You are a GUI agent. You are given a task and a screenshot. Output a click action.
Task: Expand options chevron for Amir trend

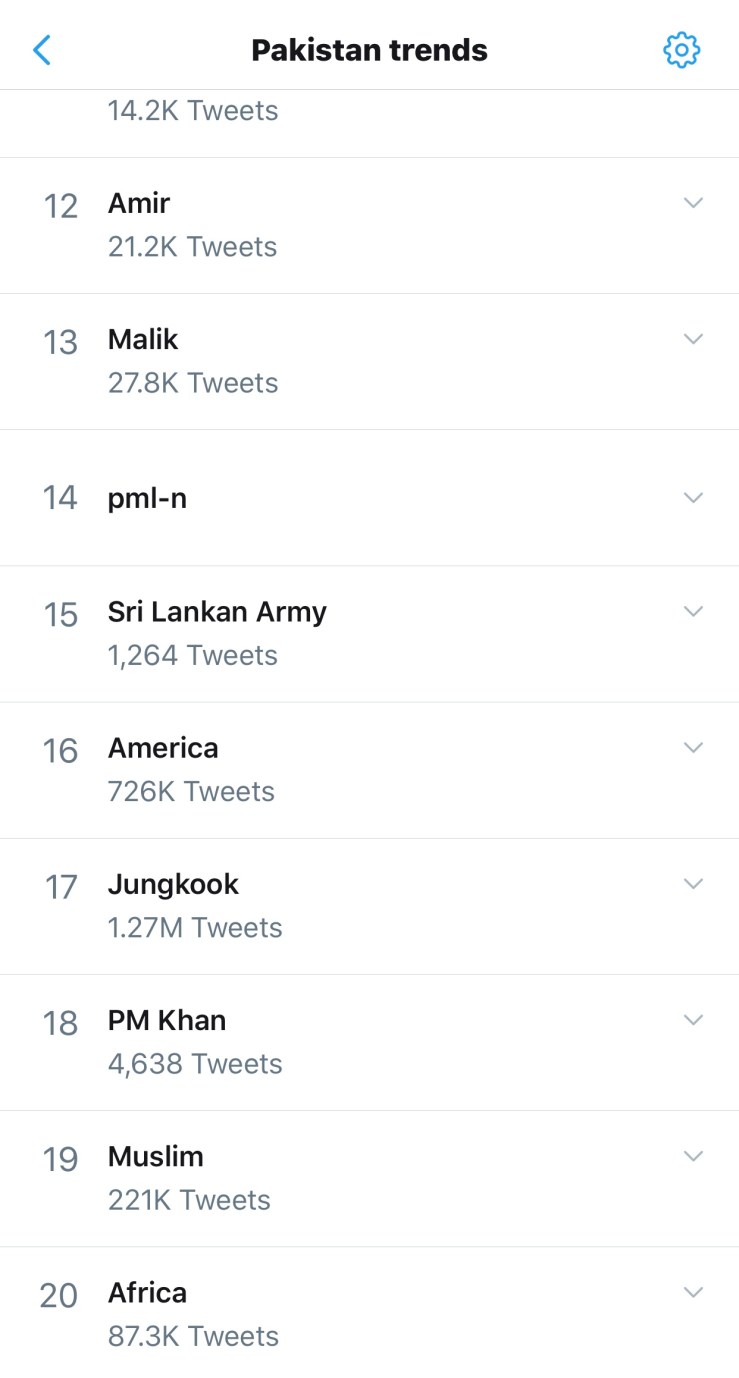click(x=693, y=203)
